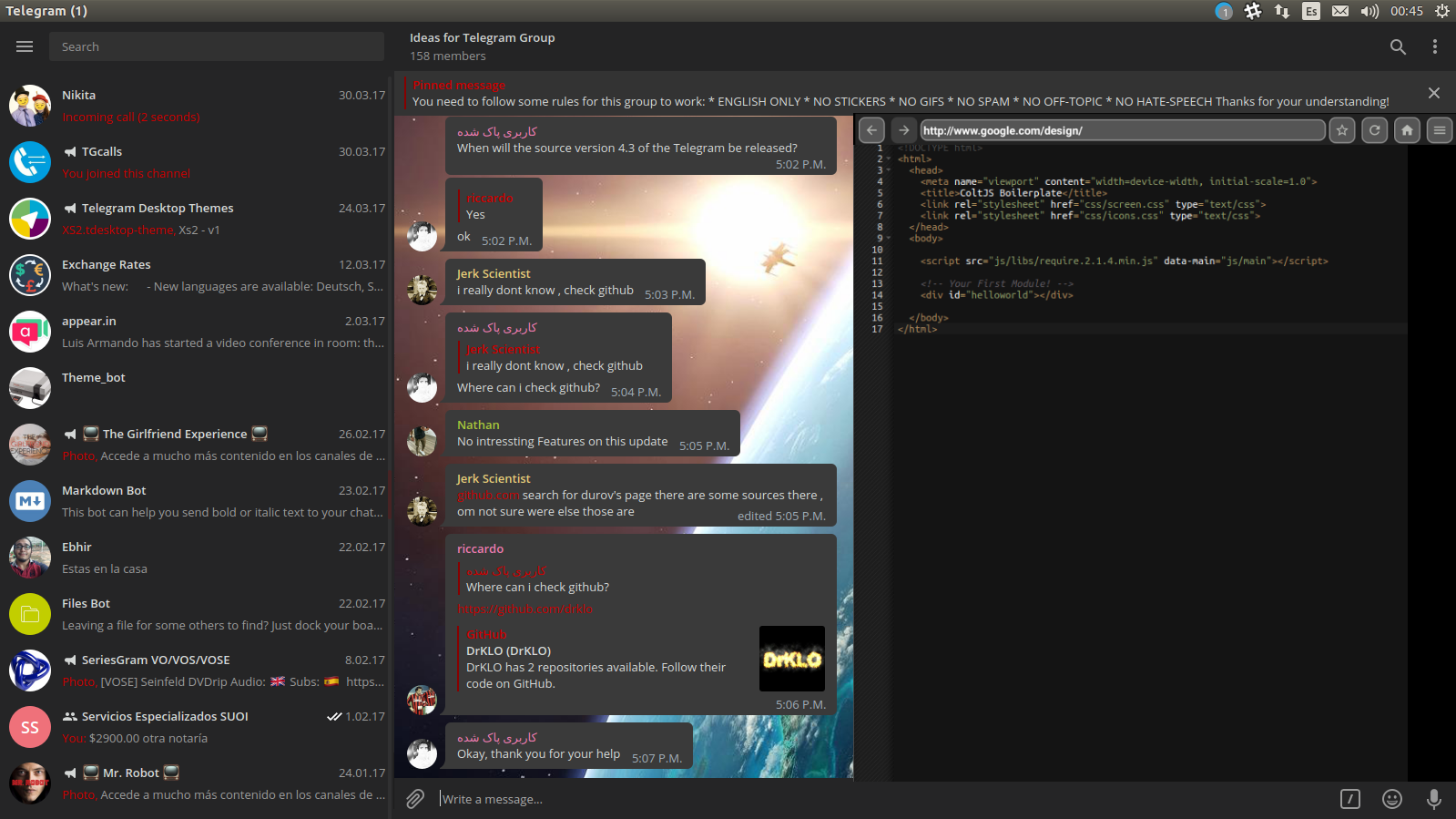This screenshot has height=819, width=1456.
Task: Click the TGcalls channel avatar
Action: (30, 162)
